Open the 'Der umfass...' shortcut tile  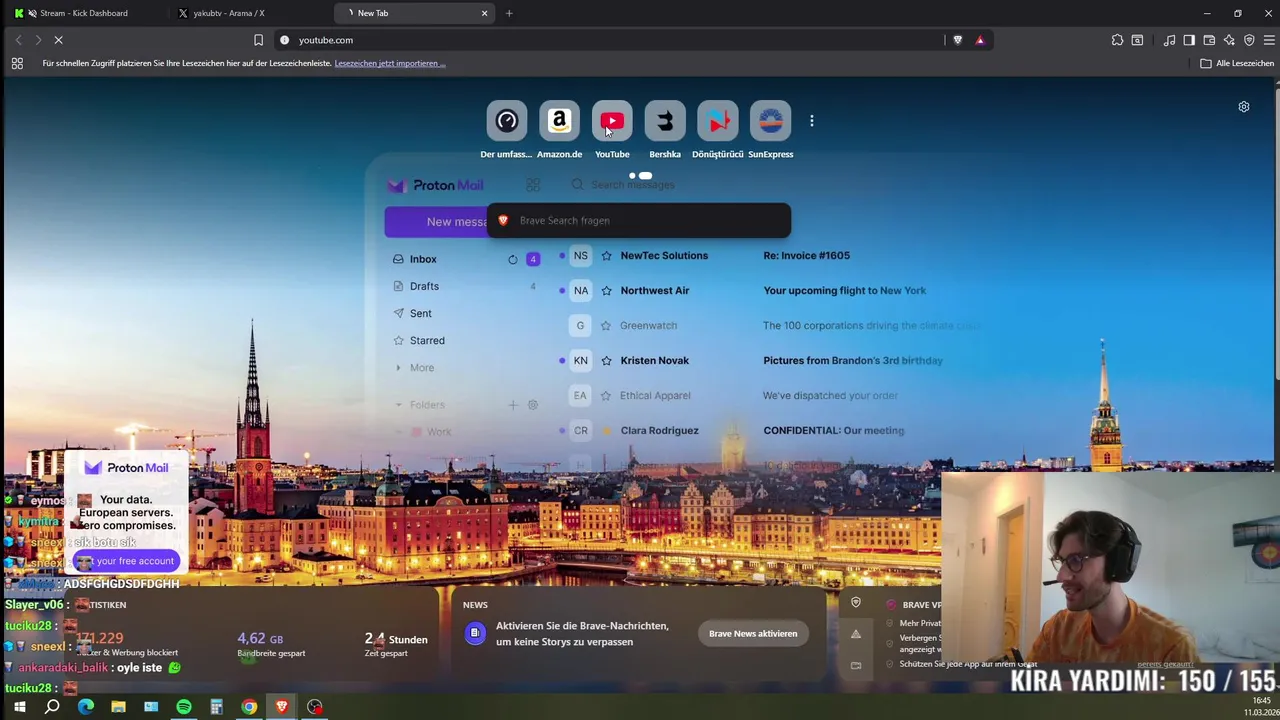507,121
